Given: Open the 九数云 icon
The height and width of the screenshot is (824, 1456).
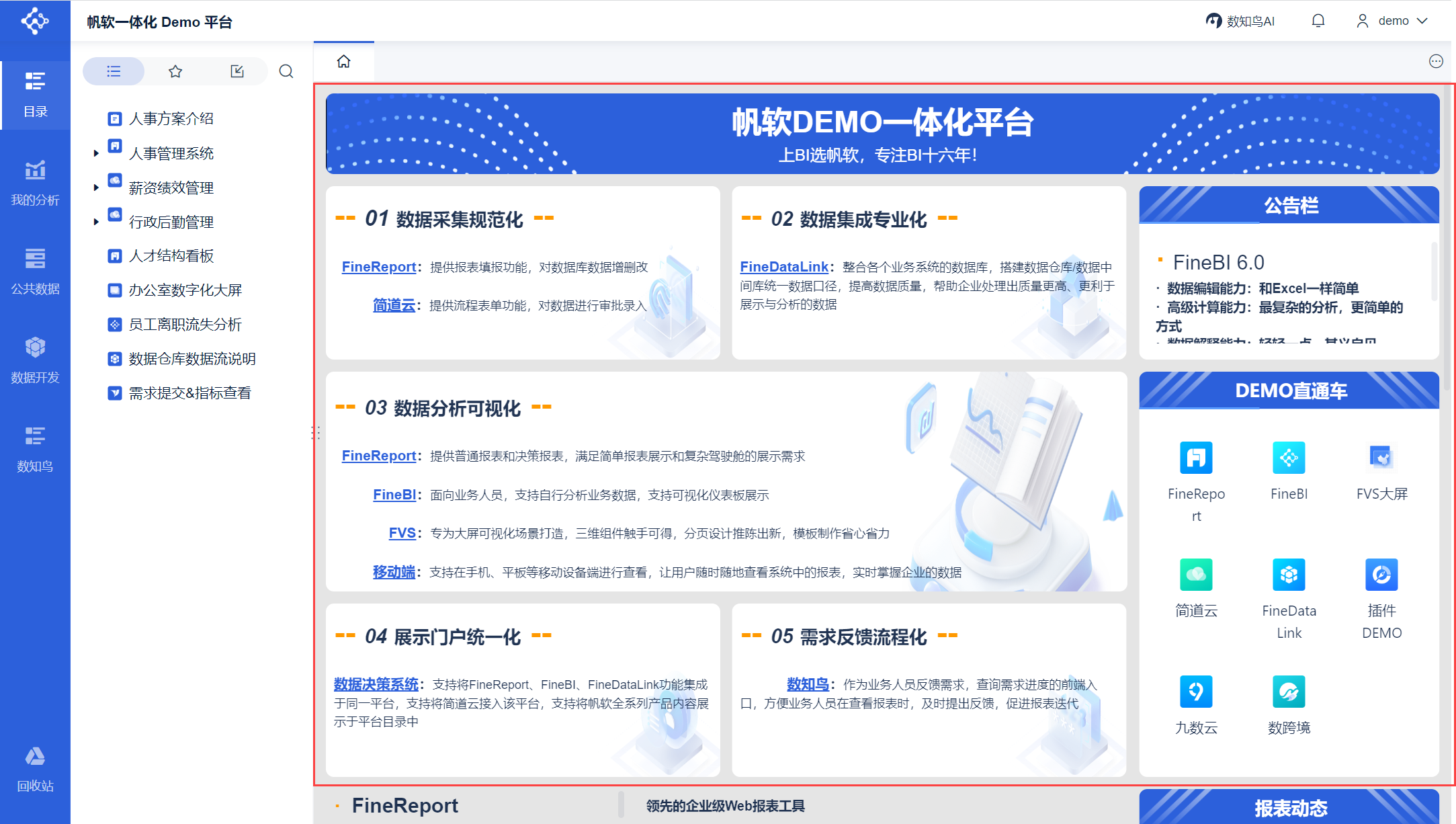Looking at the screenshot, I should [x=1195, y=692].
